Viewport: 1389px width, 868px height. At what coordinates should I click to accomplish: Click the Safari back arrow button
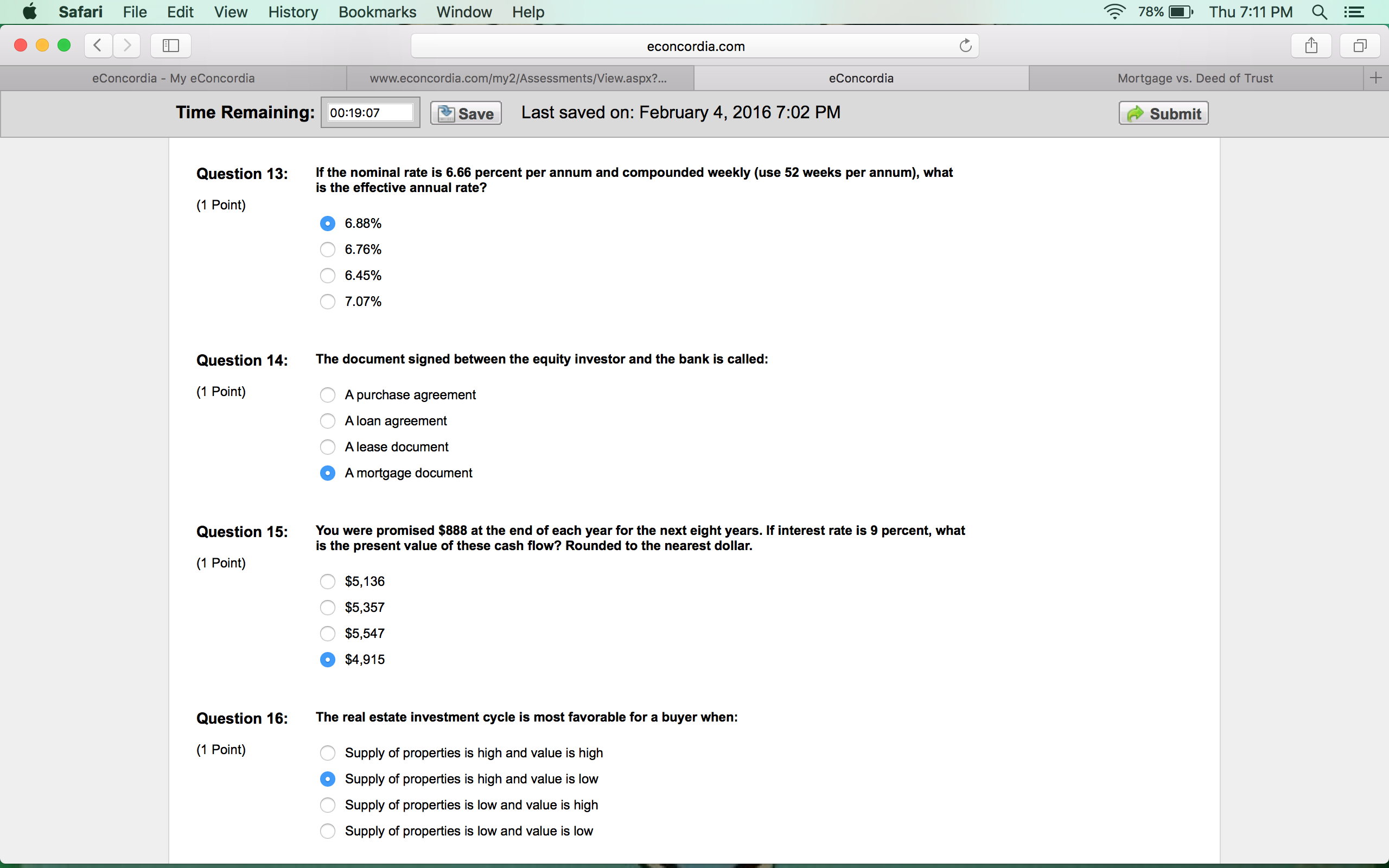click(x=98, y=46)
